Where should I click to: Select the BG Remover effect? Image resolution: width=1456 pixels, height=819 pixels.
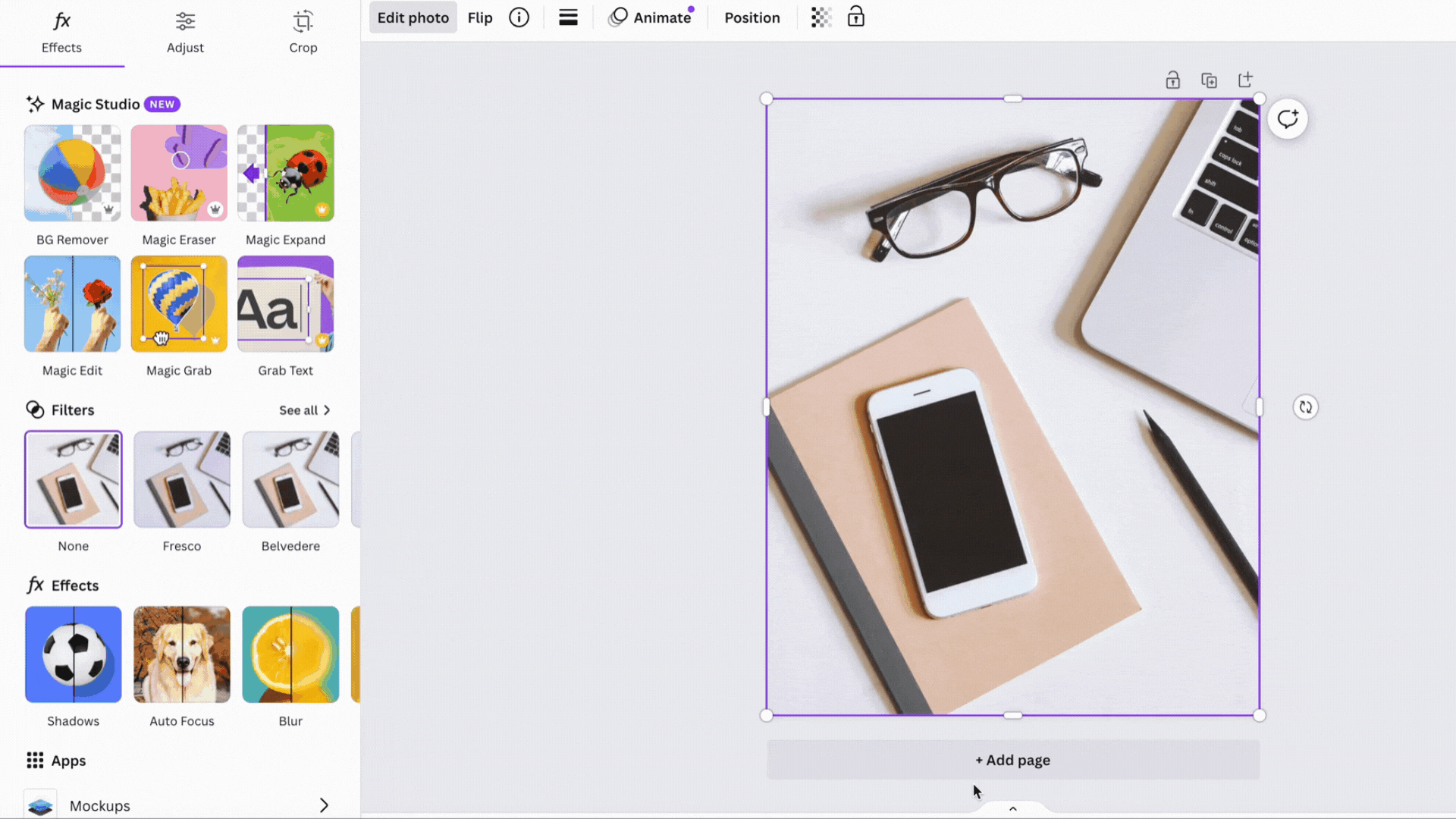point(72,173)
